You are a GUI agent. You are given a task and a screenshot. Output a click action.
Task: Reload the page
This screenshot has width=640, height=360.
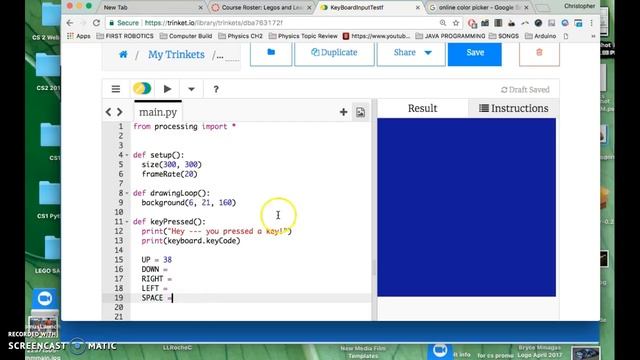pos(96,23)
